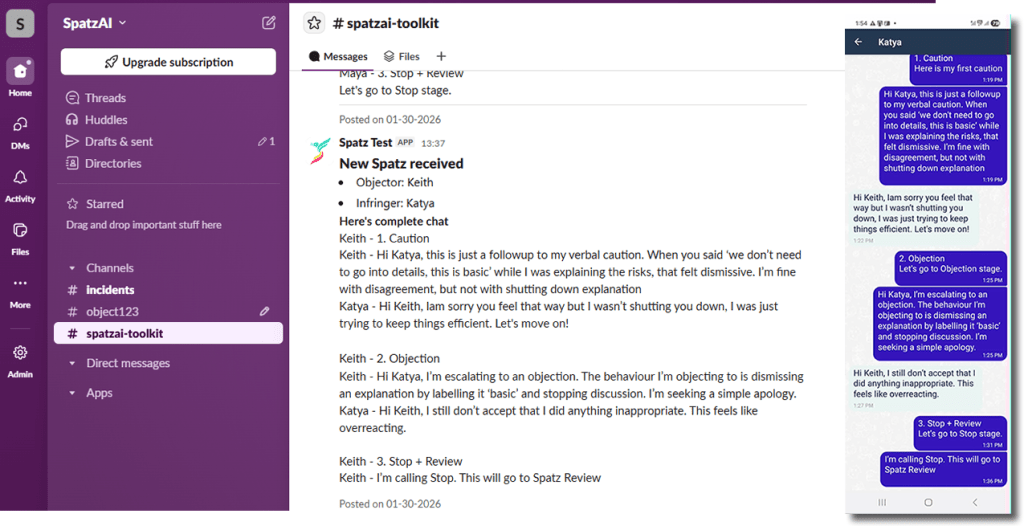The width and height of the screenshot is (1024, 526).
Task: Click the More ellipsis icon
Action: (20, 284)
